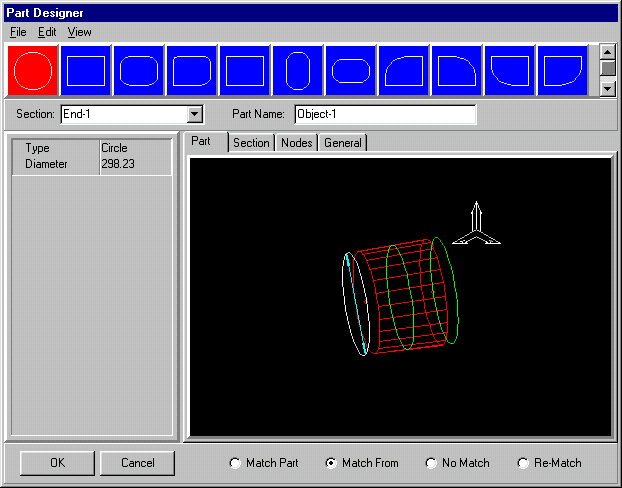This screenshot has height=488, width=622.
Task: Select the red circle section shape
Action: tap(32, 71)
